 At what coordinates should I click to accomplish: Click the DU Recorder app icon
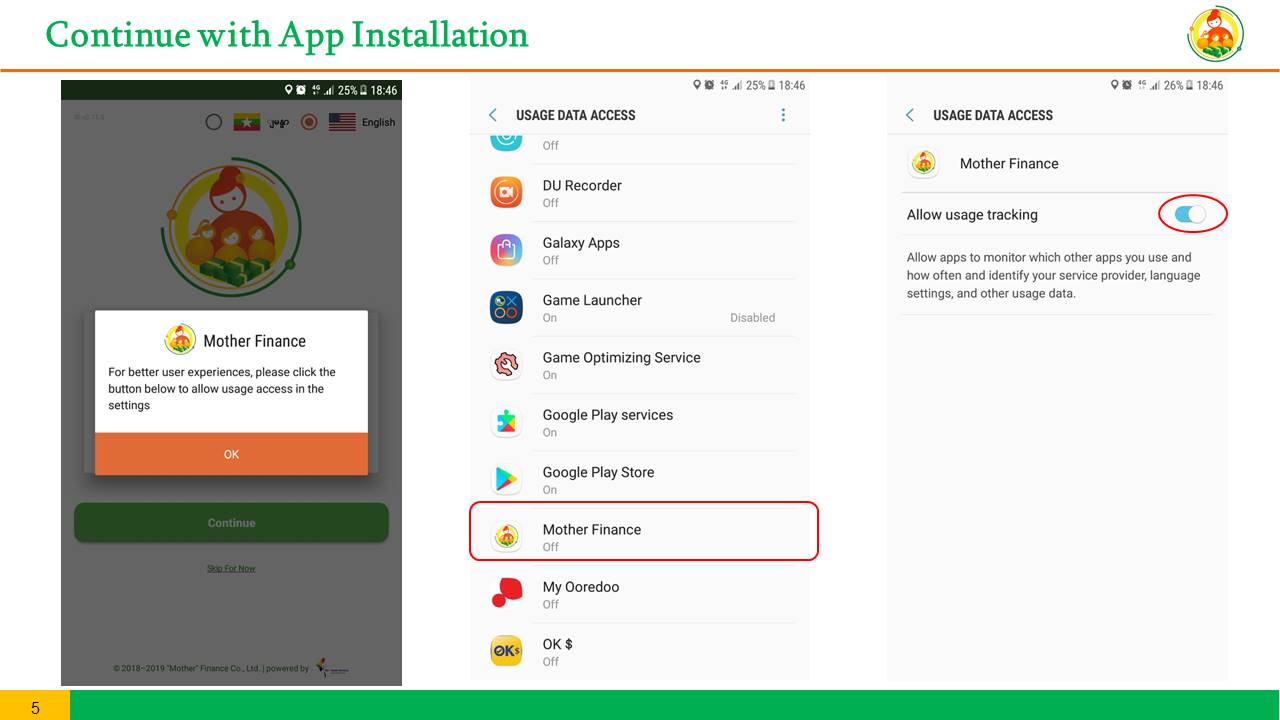point(506,192)
